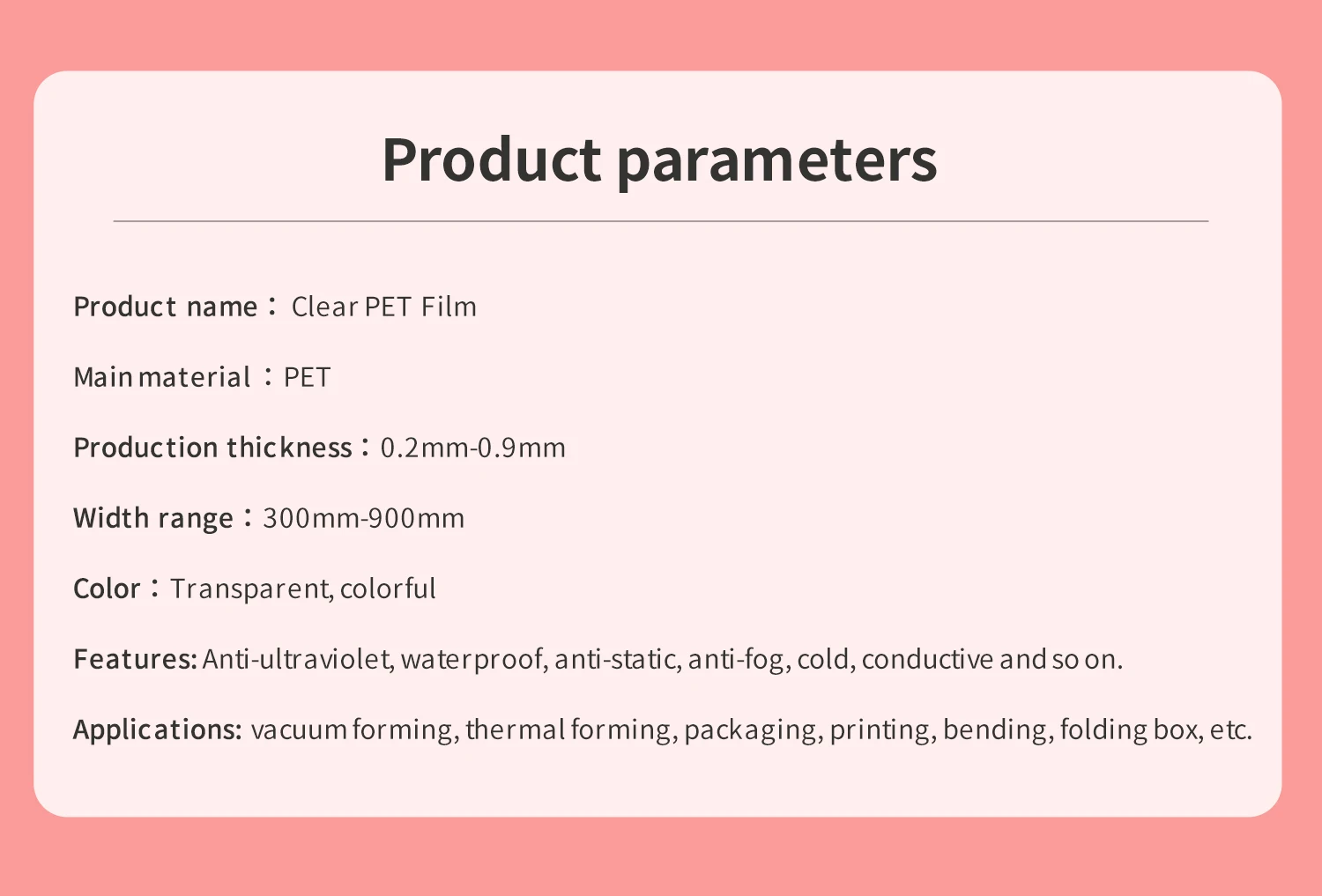Click the 0.2mm-0.9mm thickness value
This screenshot has width=1322, height=896.
[473, 448]
